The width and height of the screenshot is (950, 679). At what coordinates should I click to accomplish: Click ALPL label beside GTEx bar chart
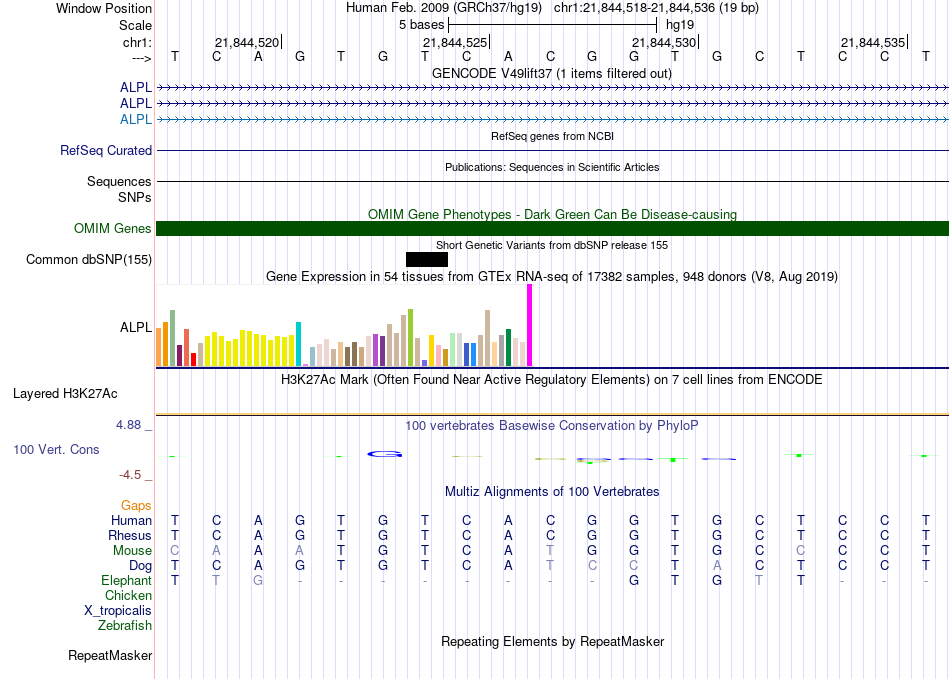click(136, 327)
